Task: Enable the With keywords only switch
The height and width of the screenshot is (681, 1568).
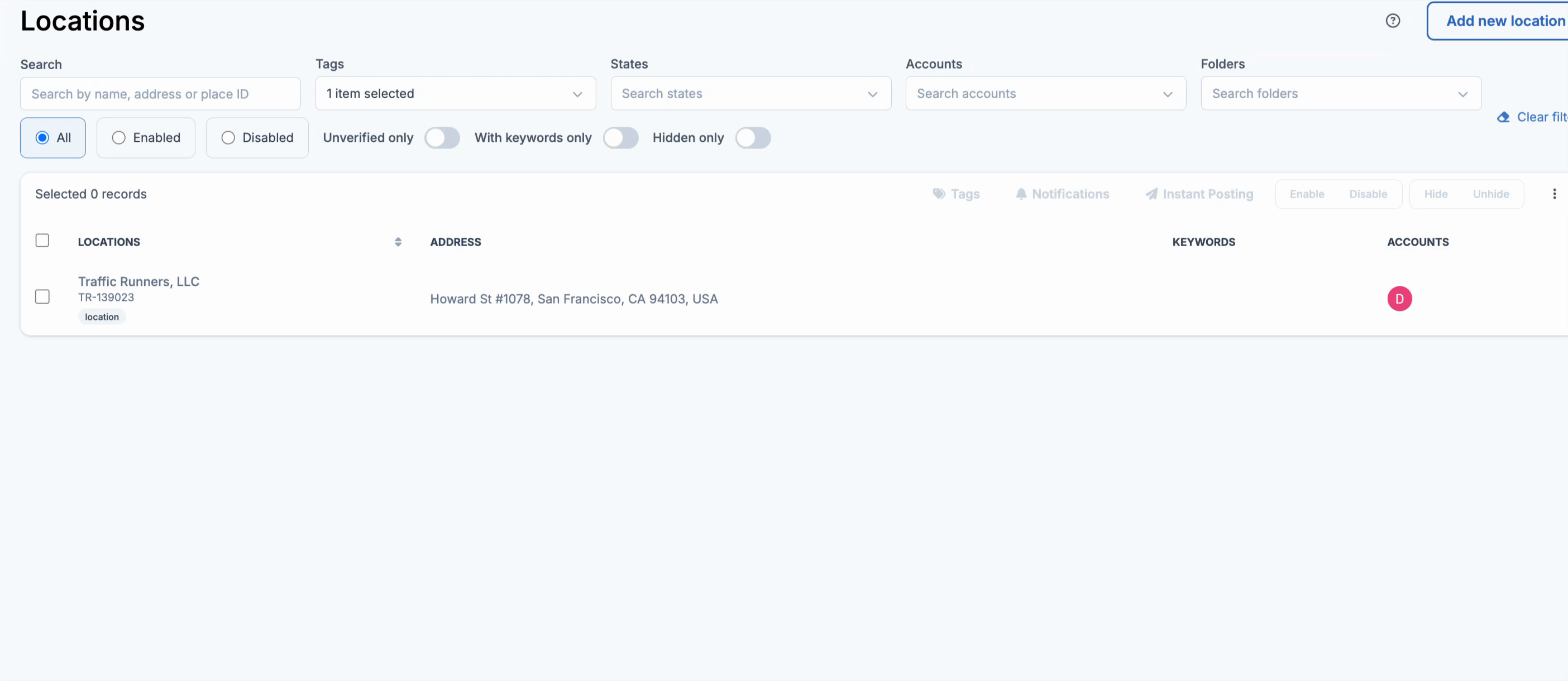Action: coord(620,137)
